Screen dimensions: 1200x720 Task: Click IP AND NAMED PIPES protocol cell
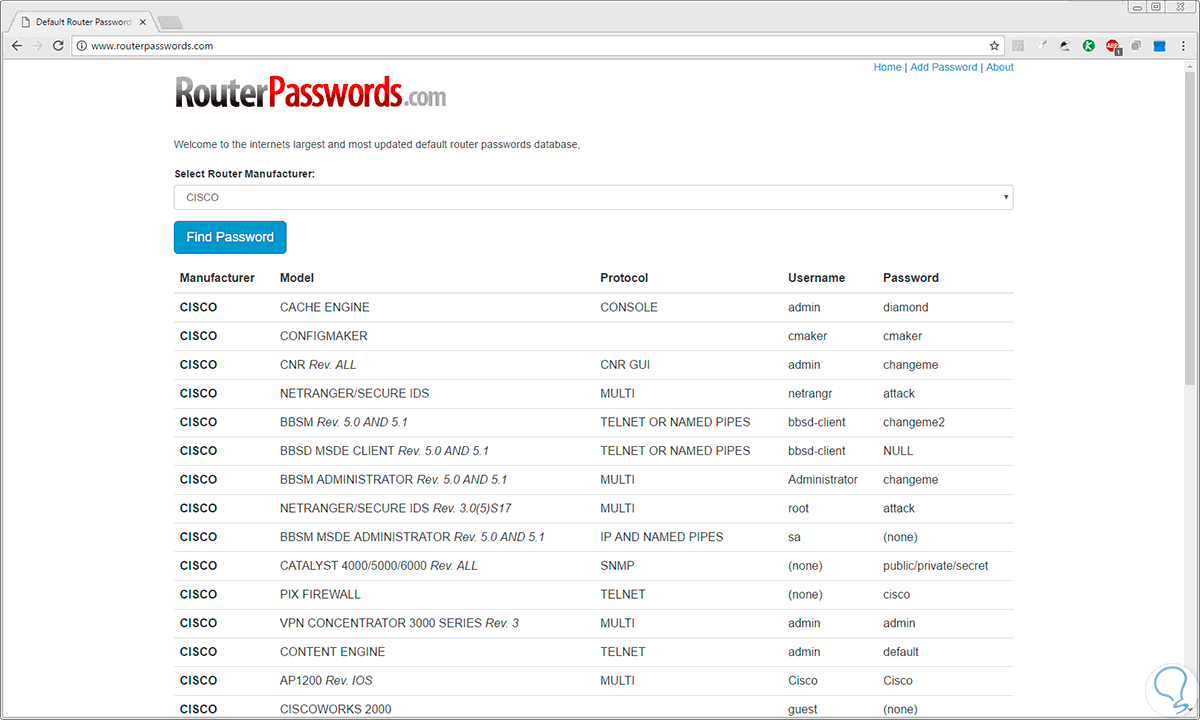[662, 537]
